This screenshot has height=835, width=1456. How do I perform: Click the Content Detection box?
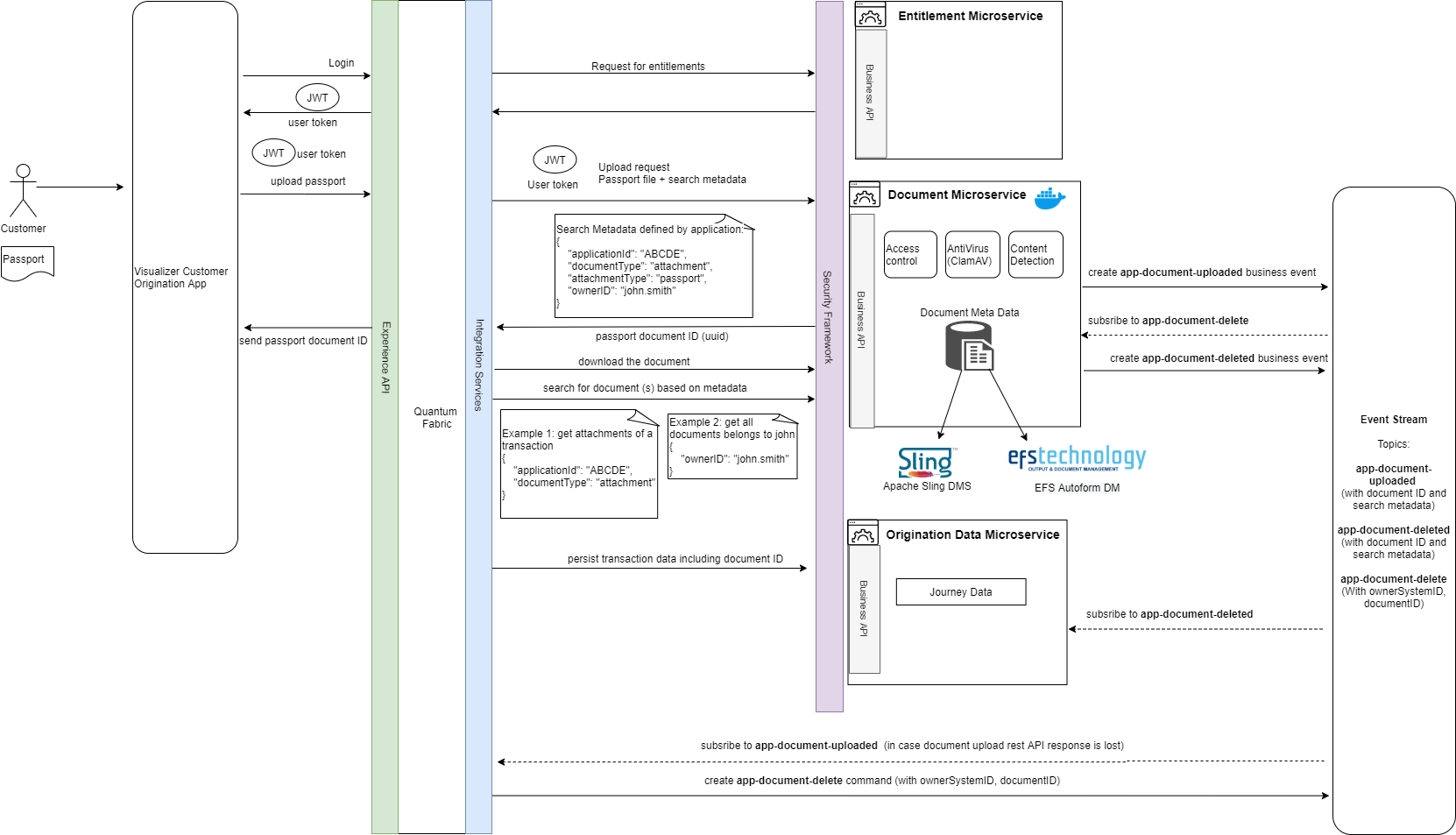1035,255
